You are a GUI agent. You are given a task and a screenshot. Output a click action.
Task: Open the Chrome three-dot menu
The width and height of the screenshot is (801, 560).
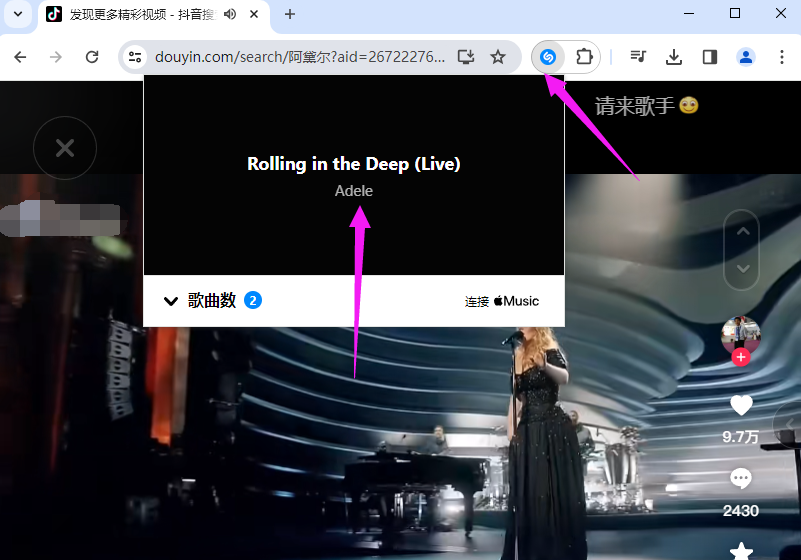pyautogui.click(x=782, y=57)
